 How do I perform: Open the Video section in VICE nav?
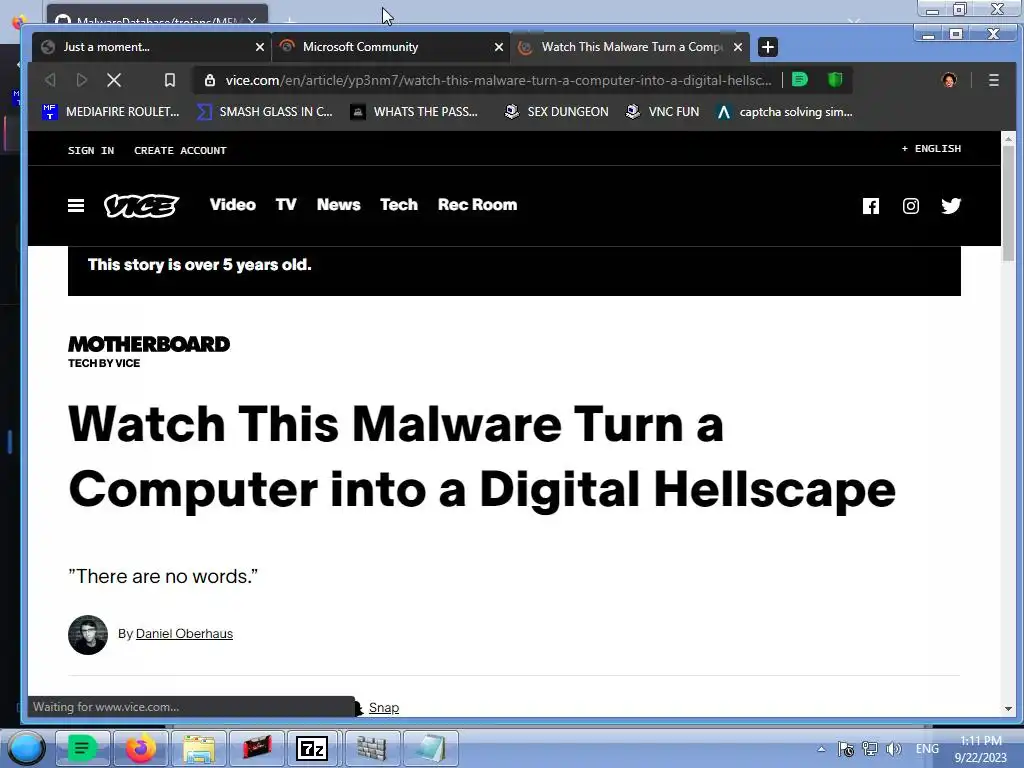pos(232,204)
